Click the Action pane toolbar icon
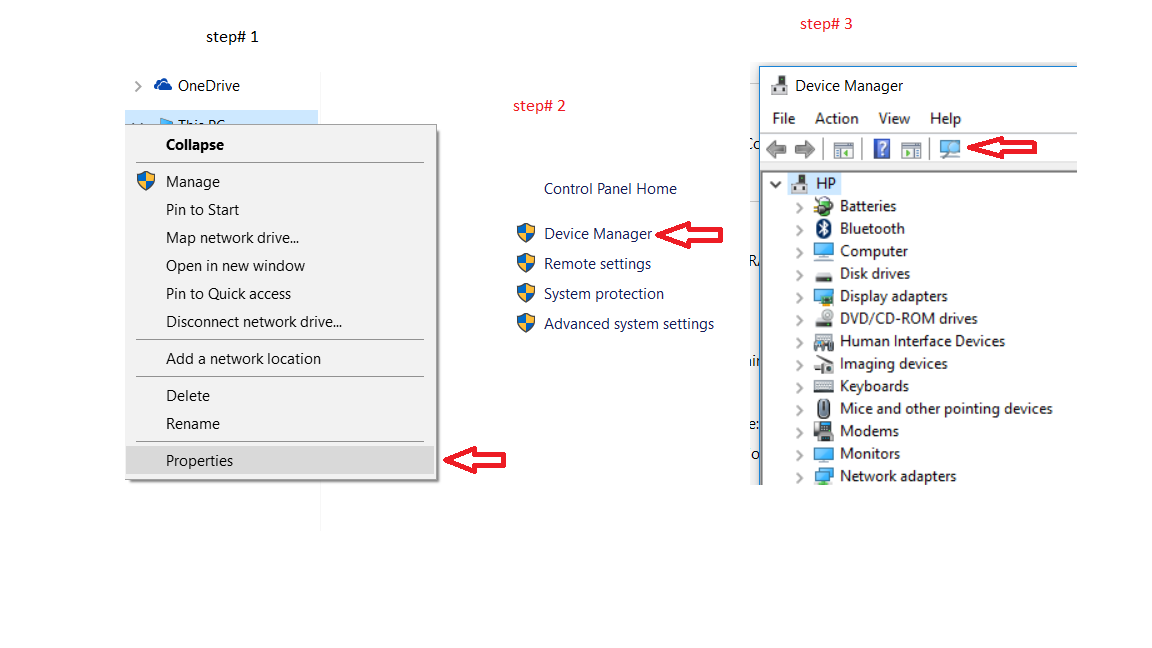Image resolution: width=1152 pixels, height=648 pixels. pyautogui.click(x=911, y=150)
